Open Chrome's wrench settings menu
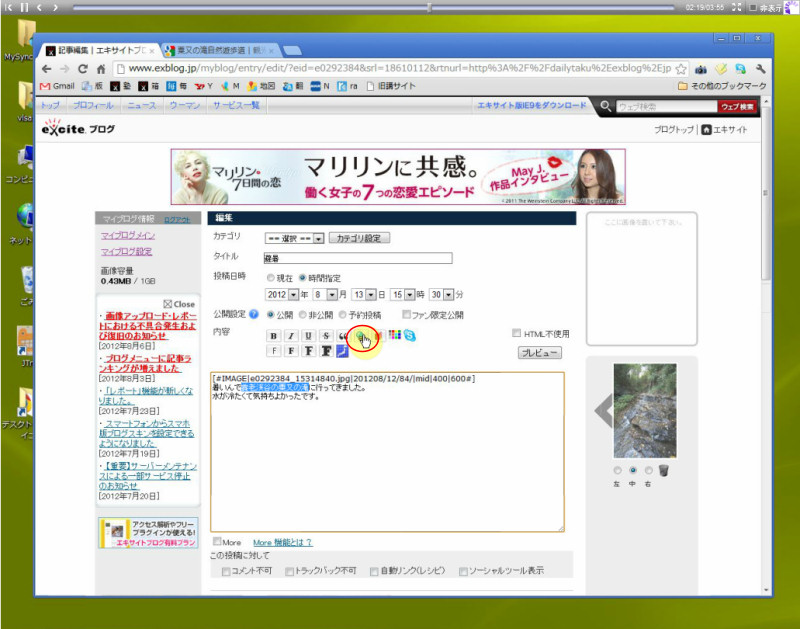This screenshot has width=800, height=629. tap(761, 69)
